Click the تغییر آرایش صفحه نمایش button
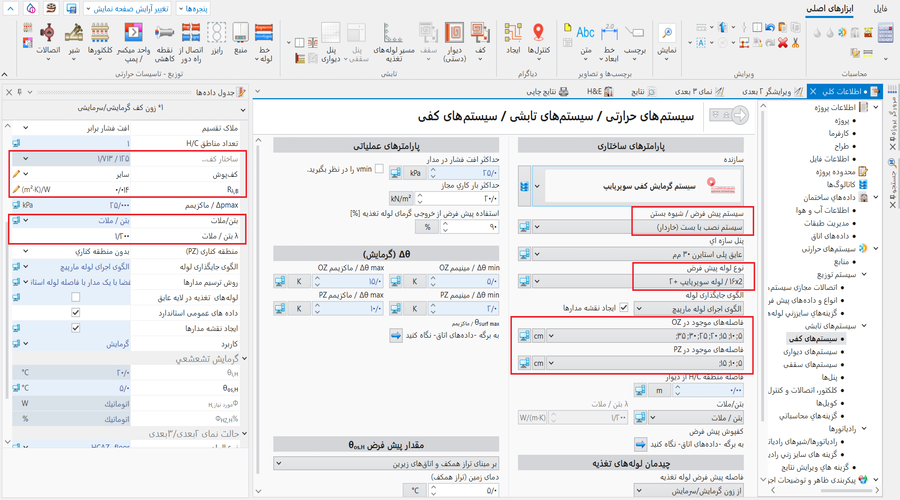Screen dimensions: 900x500 (131, 8)
